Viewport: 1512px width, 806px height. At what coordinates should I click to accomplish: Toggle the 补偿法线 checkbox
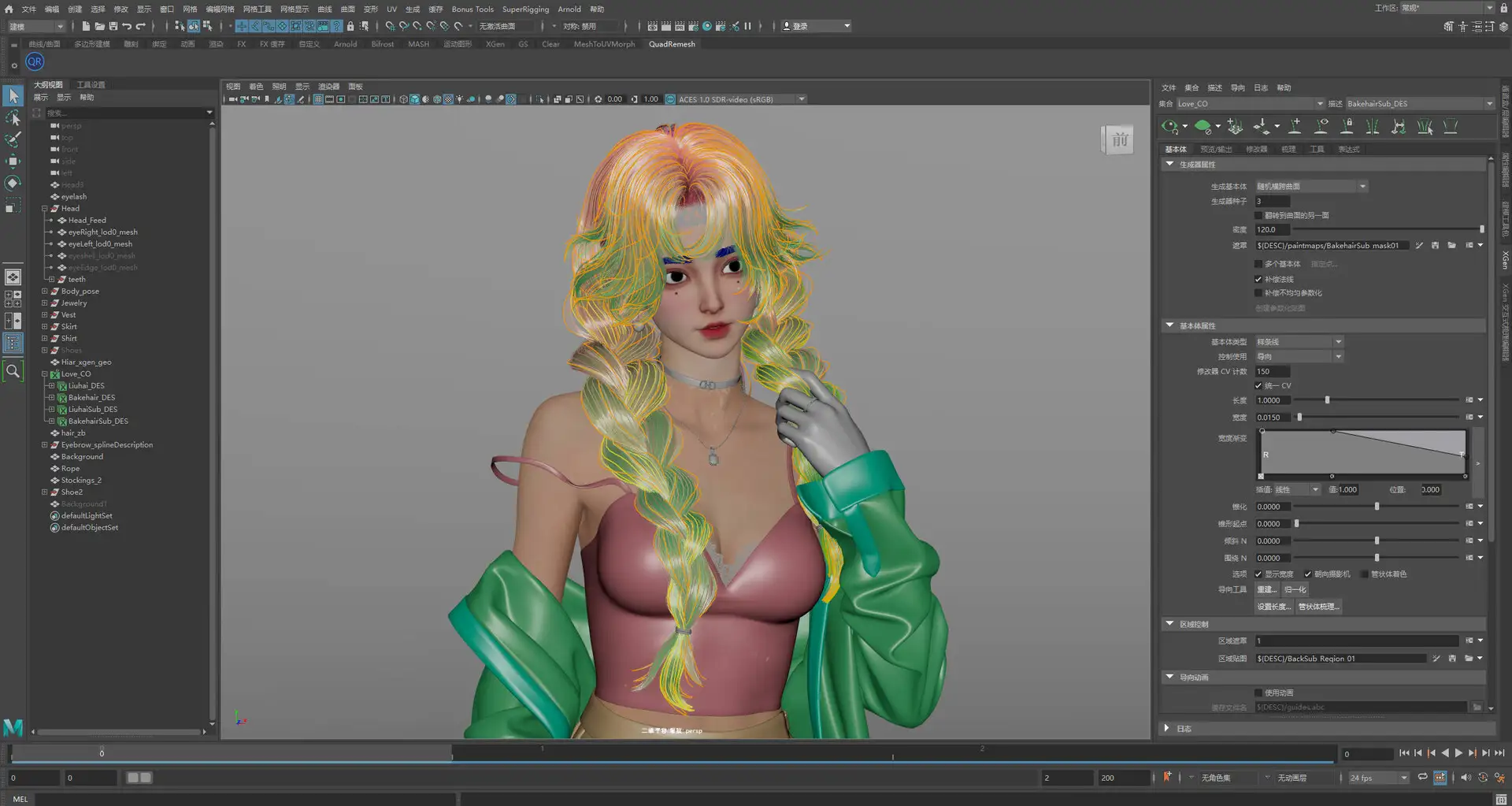tap(1258, 279)
